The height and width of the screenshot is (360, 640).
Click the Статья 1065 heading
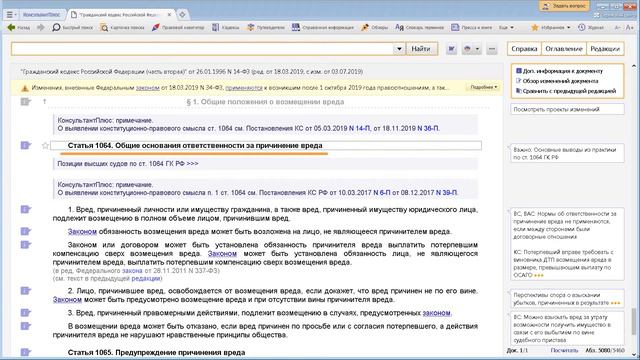click(x=156, y=352)
